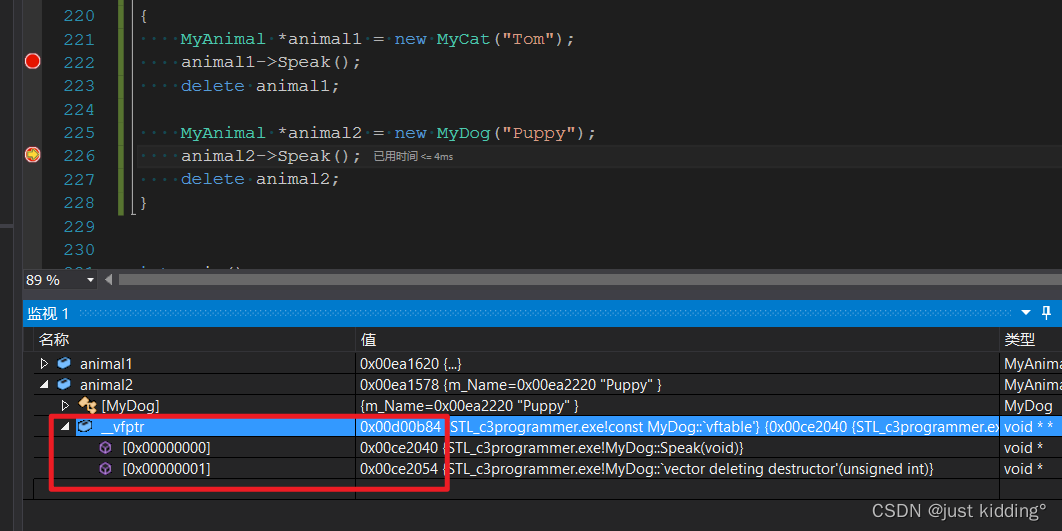Expand the animal1 watch entry
Screen dimensions: 1062x531
coord(45,364)
